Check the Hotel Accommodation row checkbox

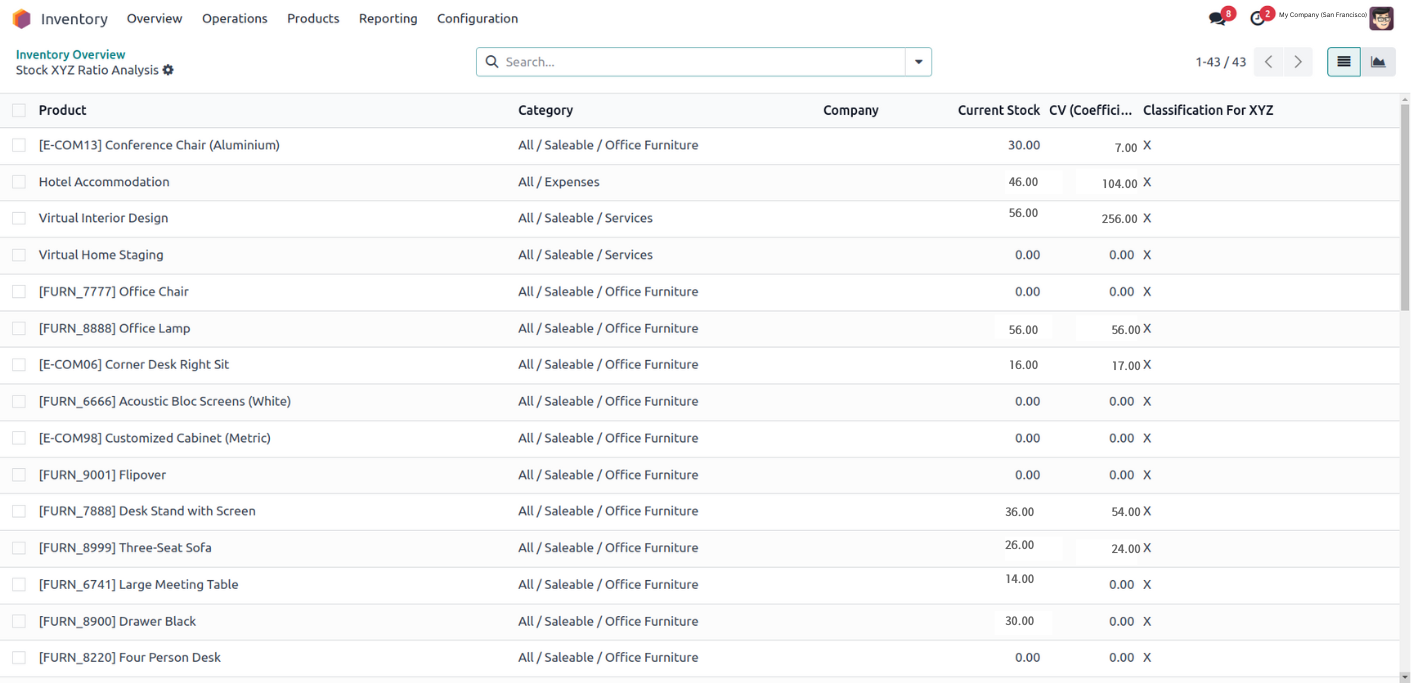19,182
